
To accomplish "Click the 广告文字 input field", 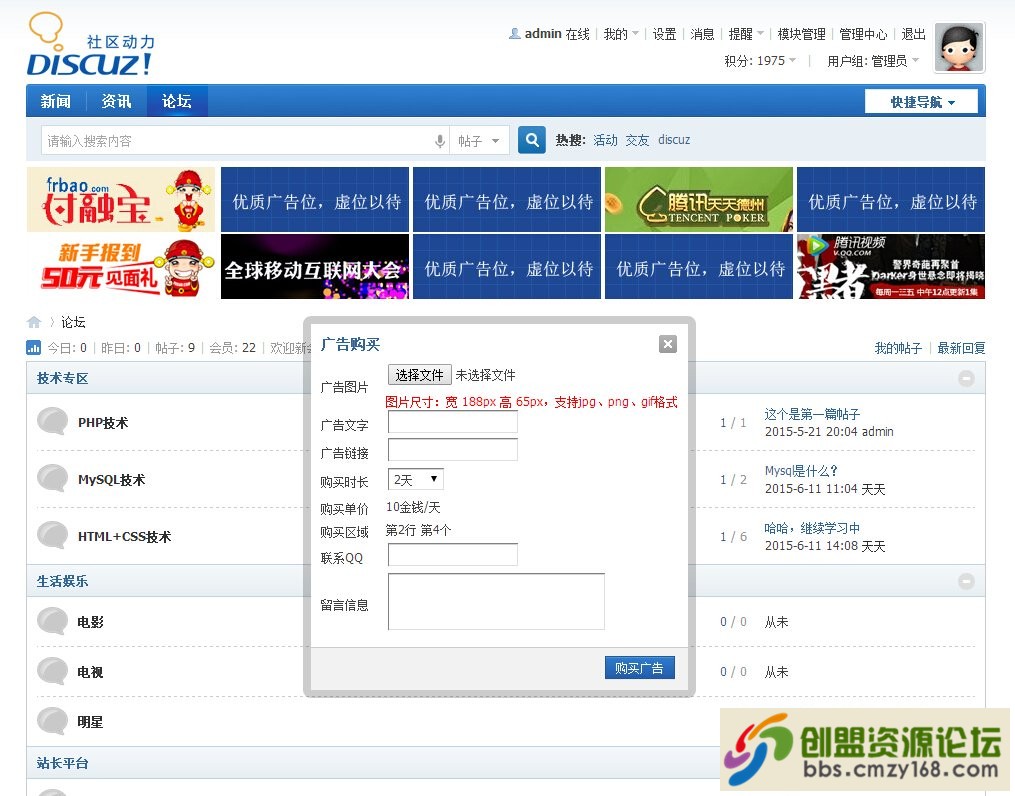I will (452, 422).
